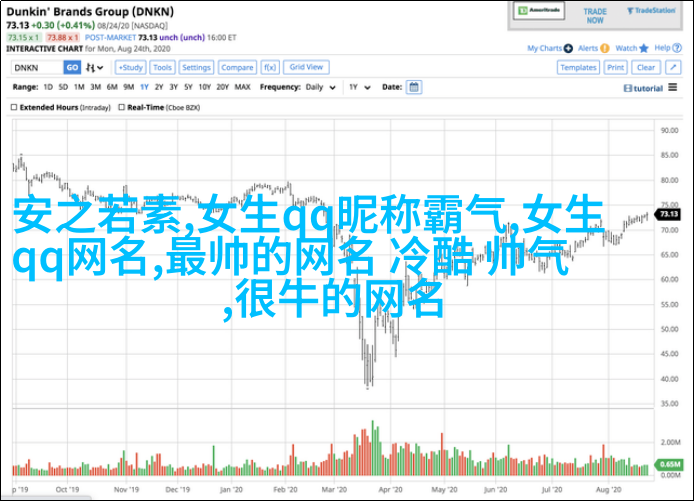This screenshot has height=502, width=695.
Task: Open the Date calendar picker icon
Action: tap(414, 87)
